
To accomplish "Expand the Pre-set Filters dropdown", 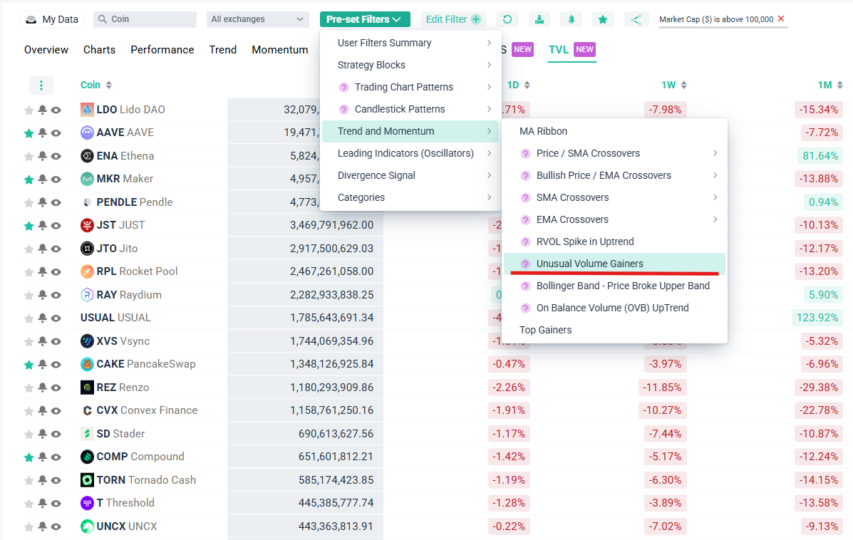I will (x=365, y=19).
